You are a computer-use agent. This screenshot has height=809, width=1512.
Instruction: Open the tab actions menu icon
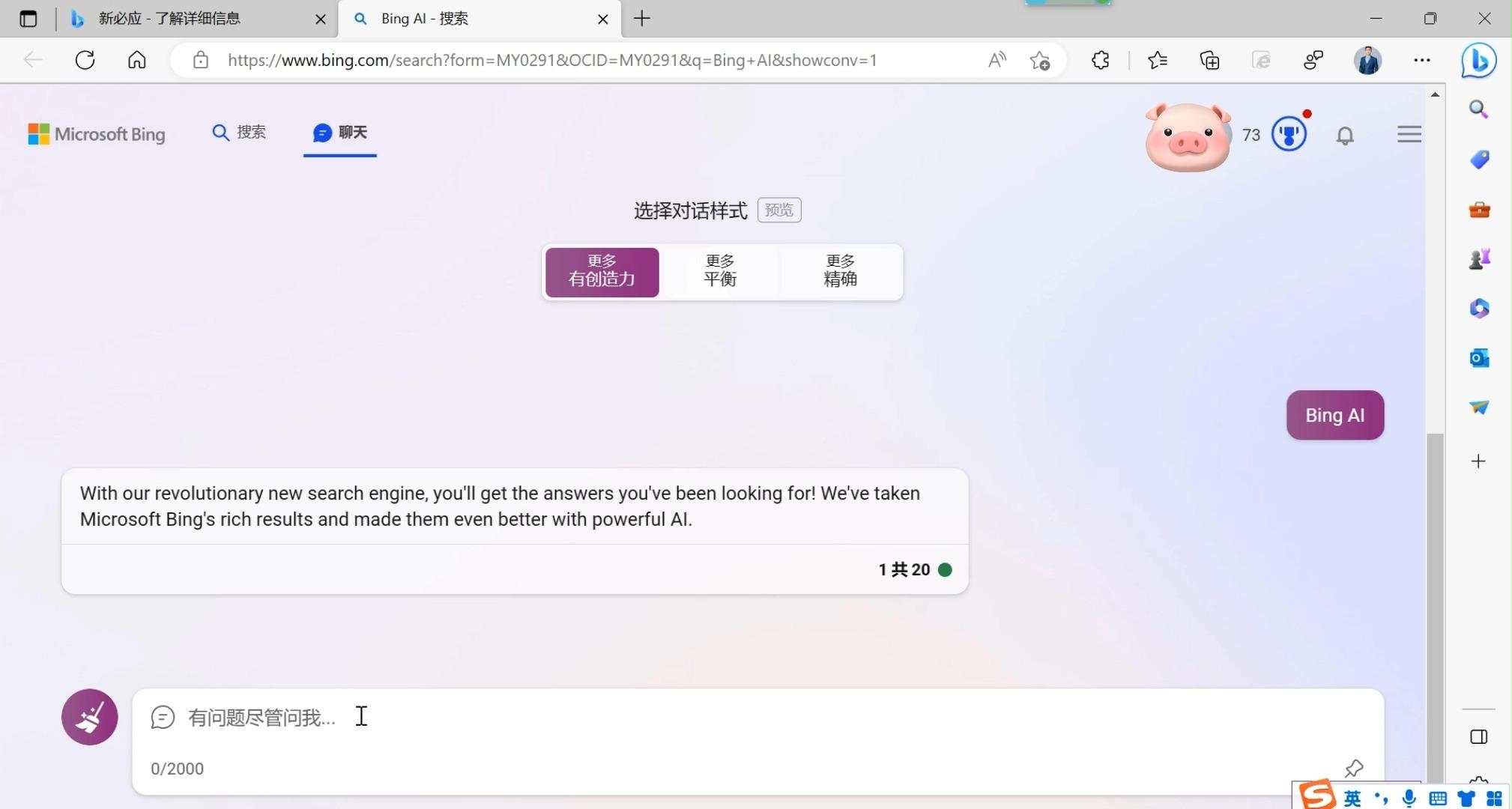pyautogui.click(x=28, y=19)
